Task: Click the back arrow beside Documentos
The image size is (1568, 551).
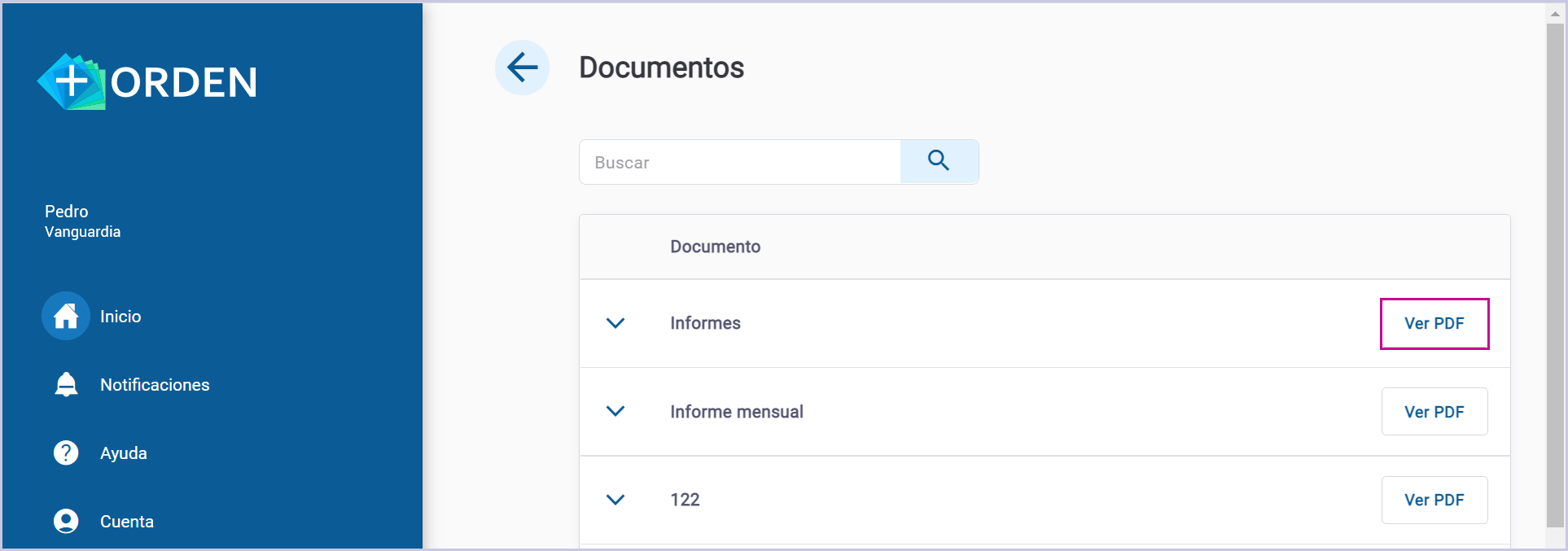Action: (522, 68)
